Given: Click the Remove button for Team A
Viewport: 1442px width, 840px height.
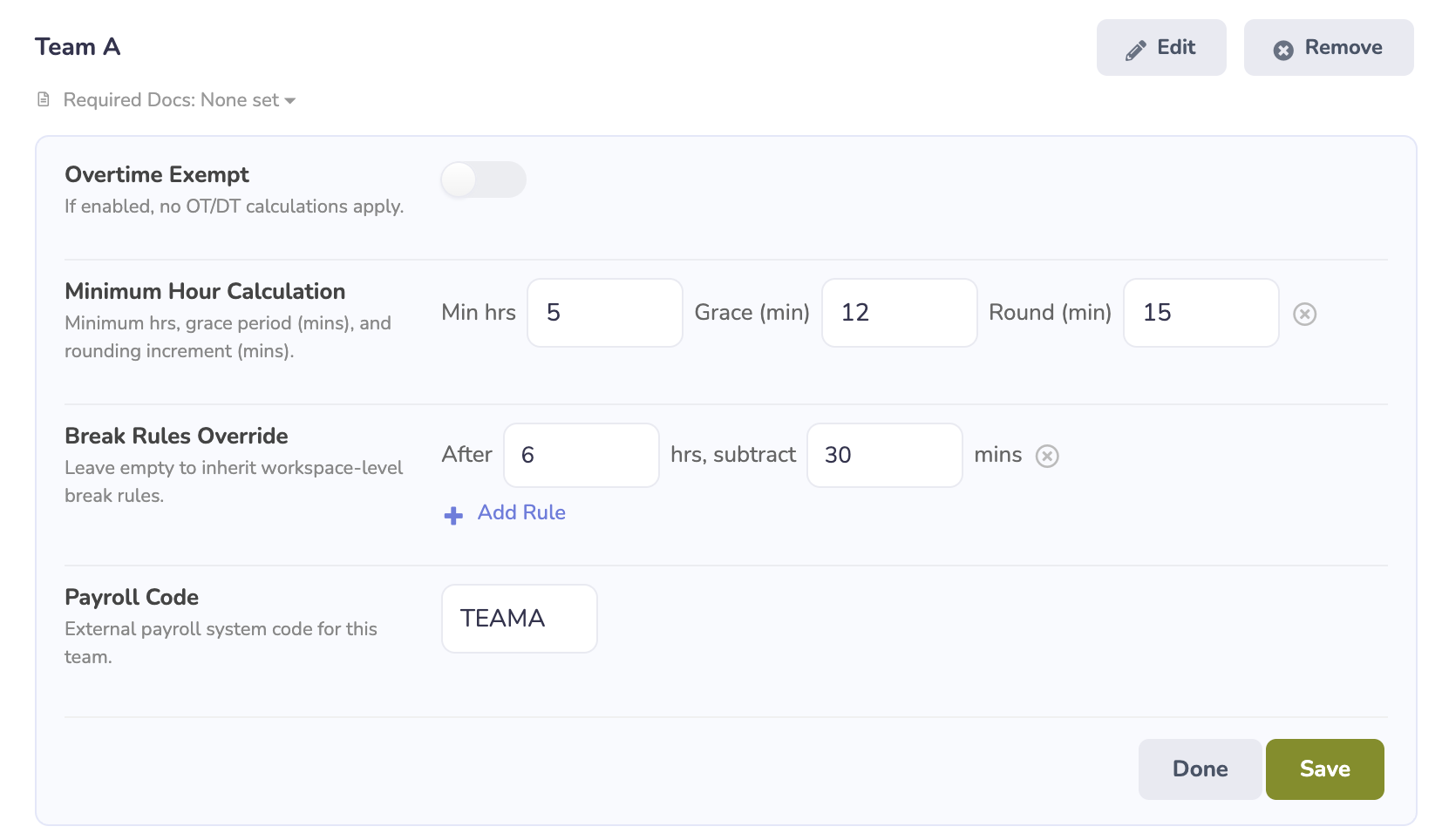Looking at the screenshot, I should point(1328,48).
